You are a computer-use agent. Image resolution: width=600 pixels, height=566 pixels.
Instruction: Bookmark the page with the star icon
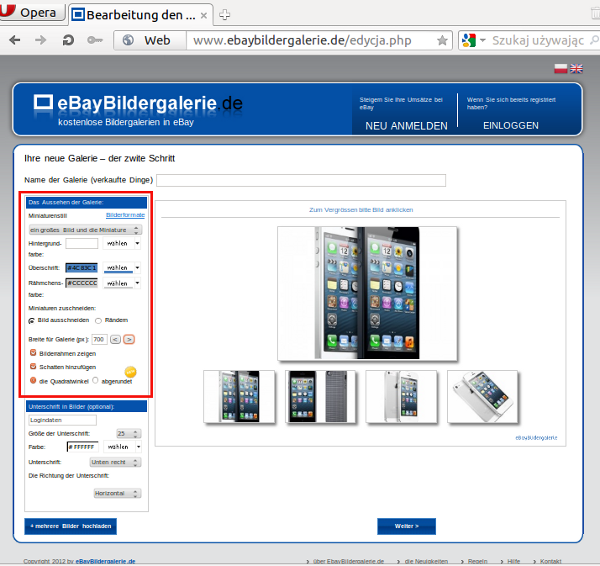coord(442,40)
